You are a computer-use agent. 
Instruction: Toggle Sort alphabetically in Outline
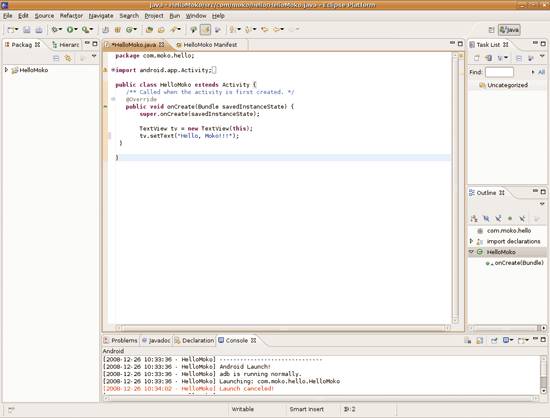tap(474, 218)
